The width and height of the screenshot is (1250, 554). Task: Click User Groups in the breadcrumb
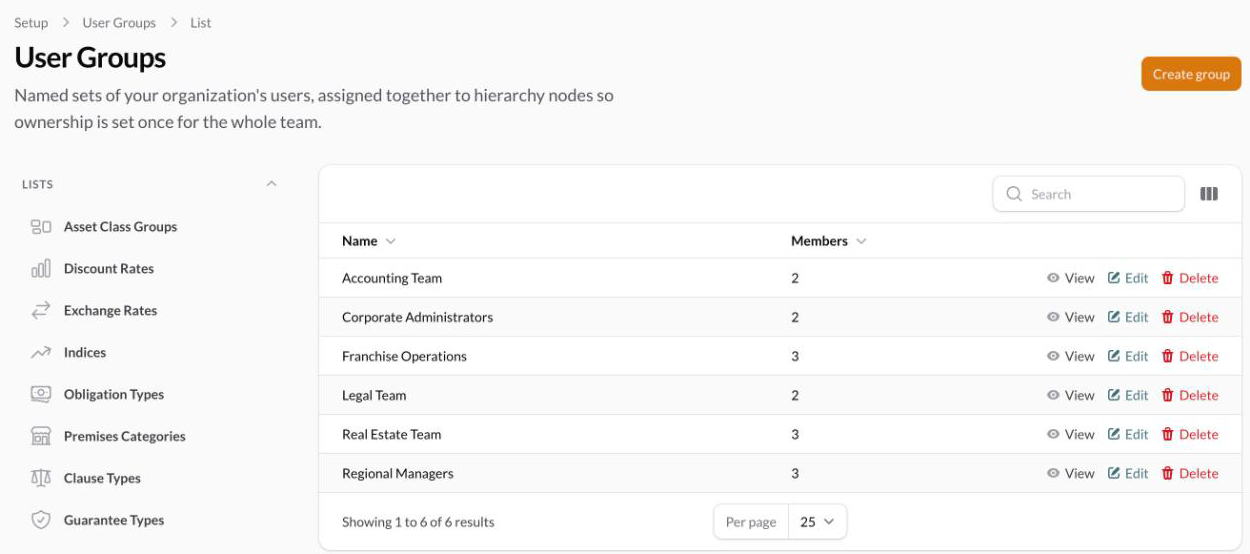click(119, 23)
